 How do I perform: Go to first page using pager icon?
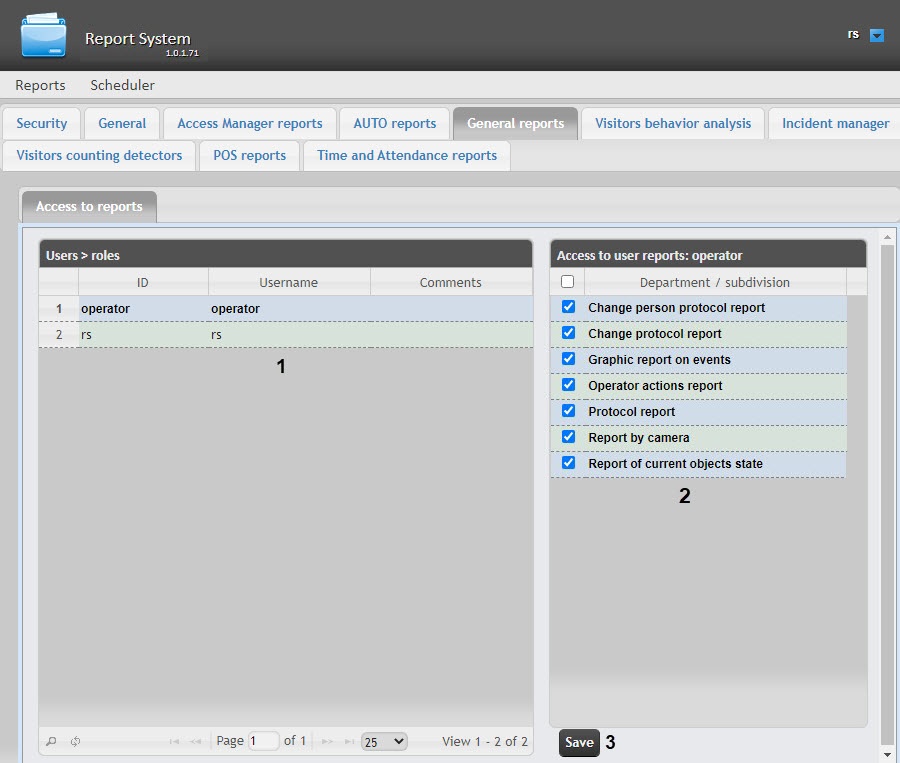(x=175, y=741)
